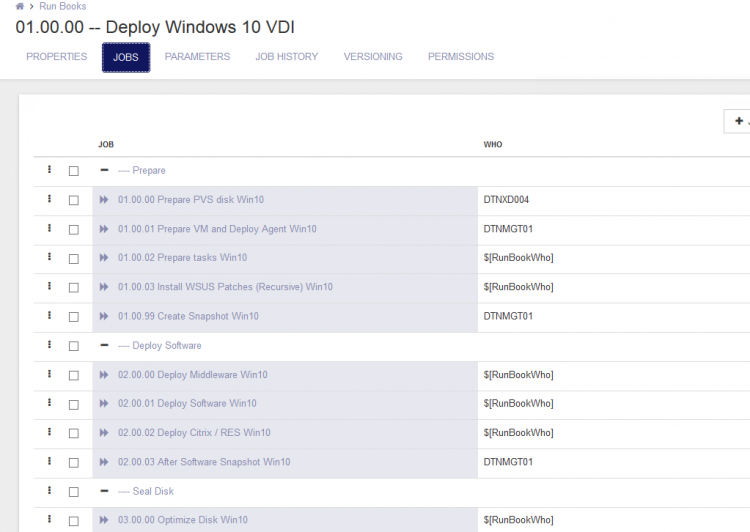Screen dimensions: 750x532
Task: Tick checkbox for 02.00.01 Deploy Software Win10
Action: pyautogui.click(x=74, y=405)
